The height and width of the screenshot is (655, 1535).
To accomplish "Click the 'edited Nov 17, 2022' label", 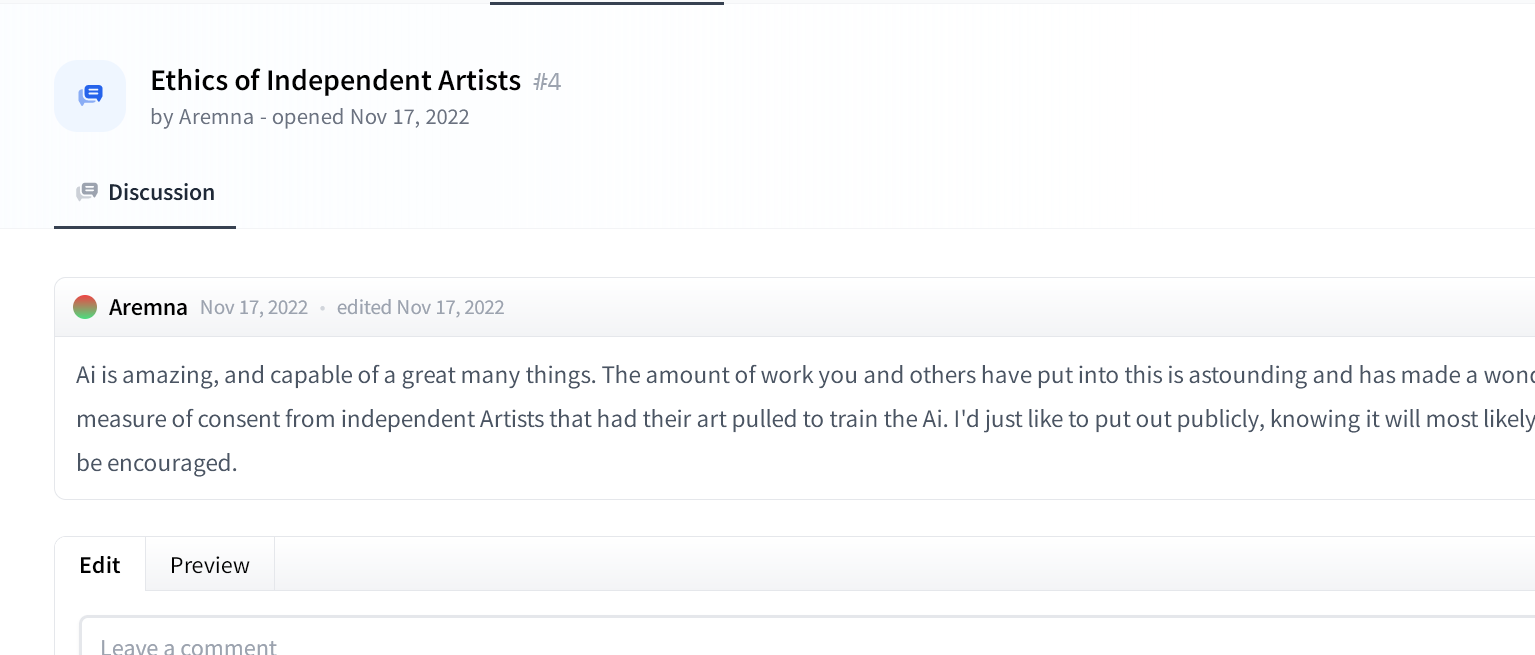I will 420,307.
